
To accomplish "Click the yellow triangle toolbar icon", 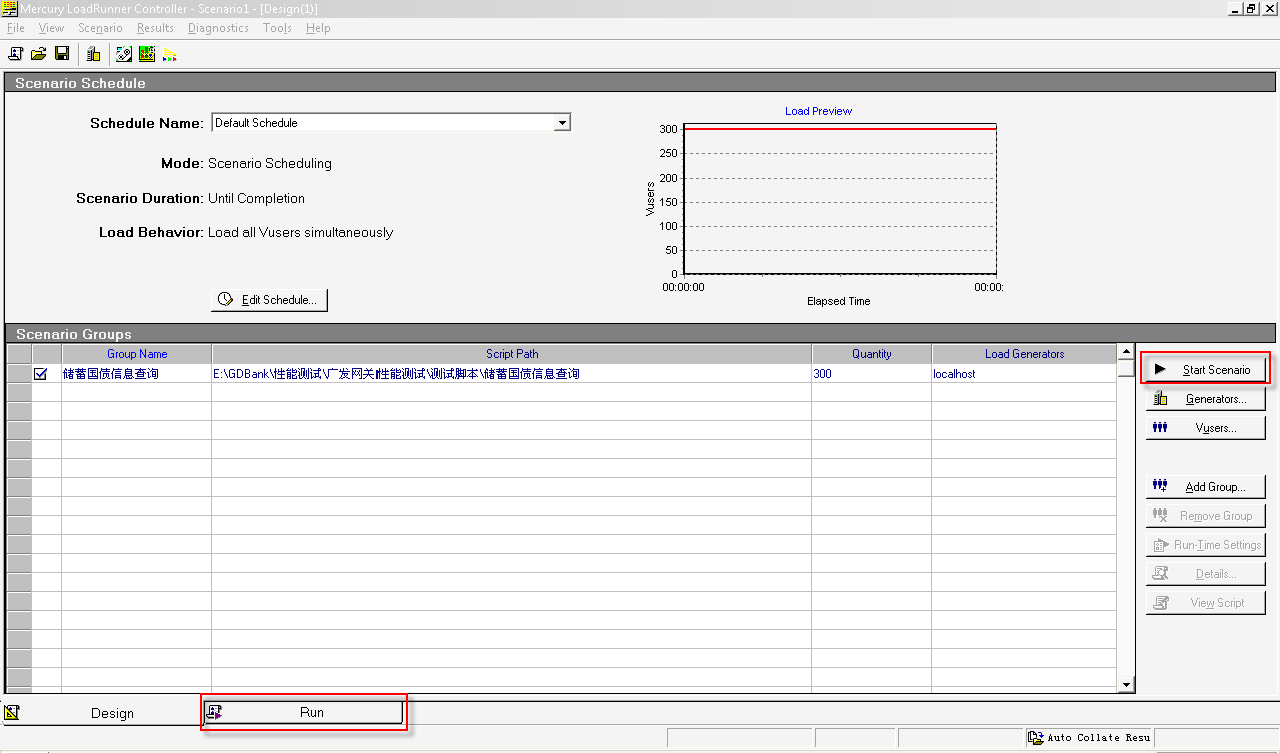I will [x=170, y=54].
